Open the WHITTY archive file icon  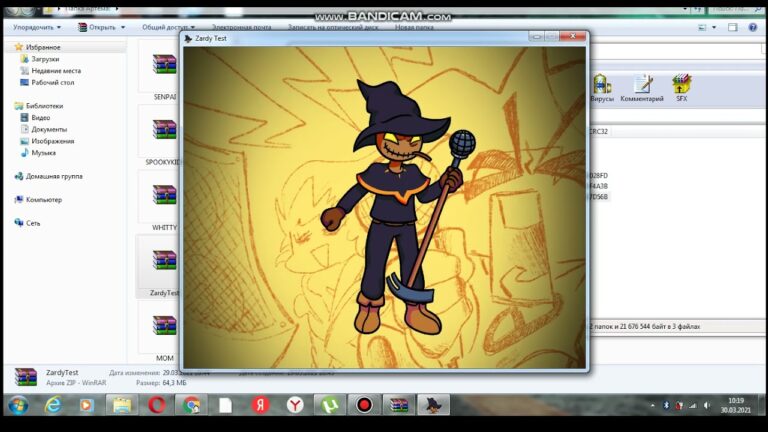pyautogui.click(x=164, y=194)
